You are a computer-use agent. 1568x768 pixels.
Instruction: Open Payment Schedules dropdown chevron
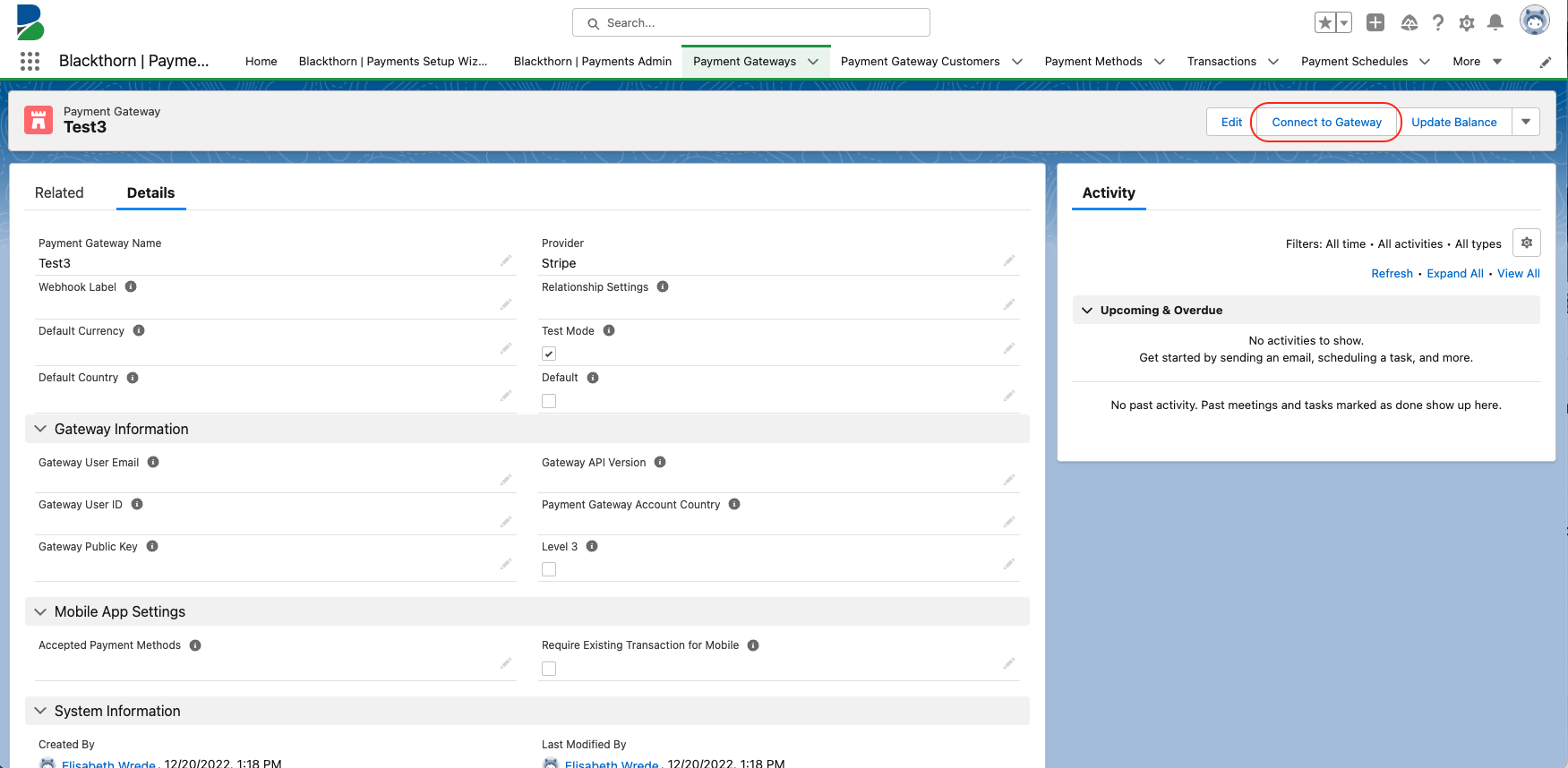coord(1425,62)
